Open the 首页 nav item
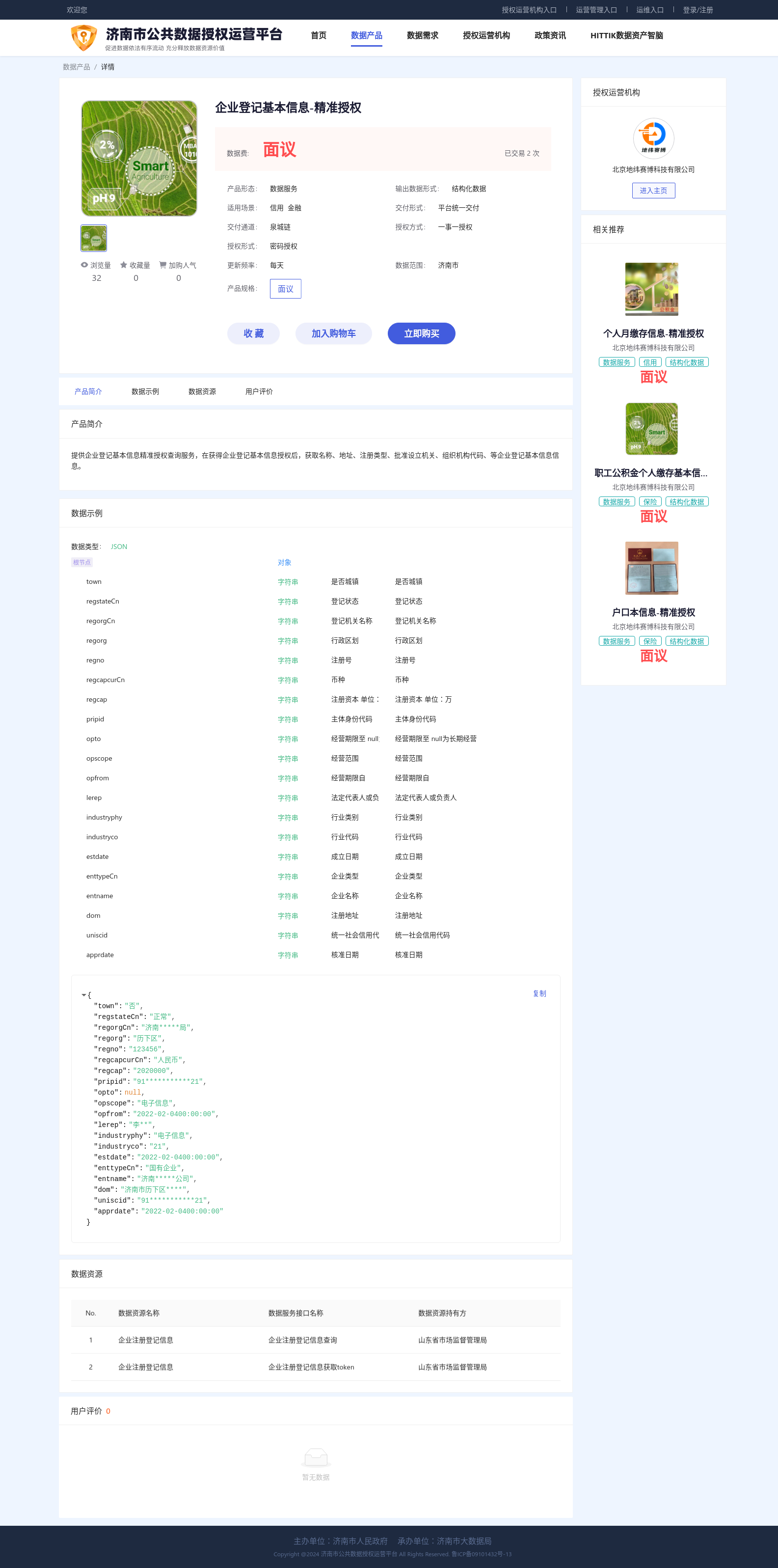Viewport: 778px width, 1568px height. tap(318, 35)
